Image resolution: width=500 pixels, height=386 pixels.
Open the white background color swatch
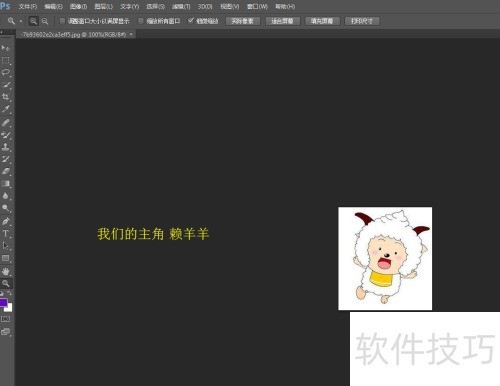[x=9, y=308]
